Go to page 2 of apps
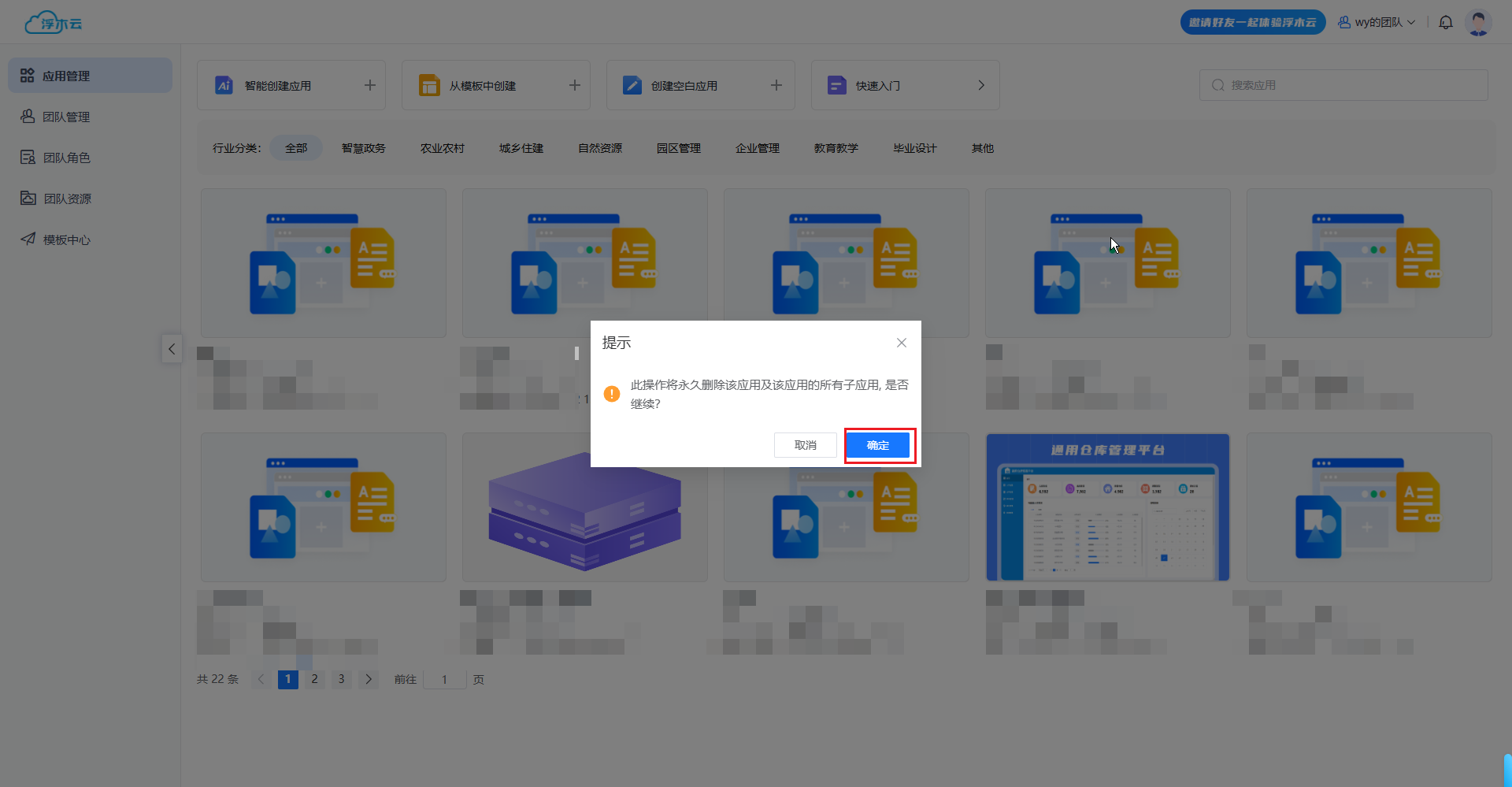The height and width of the screenshot is (787, 1512). pos(314,679)
